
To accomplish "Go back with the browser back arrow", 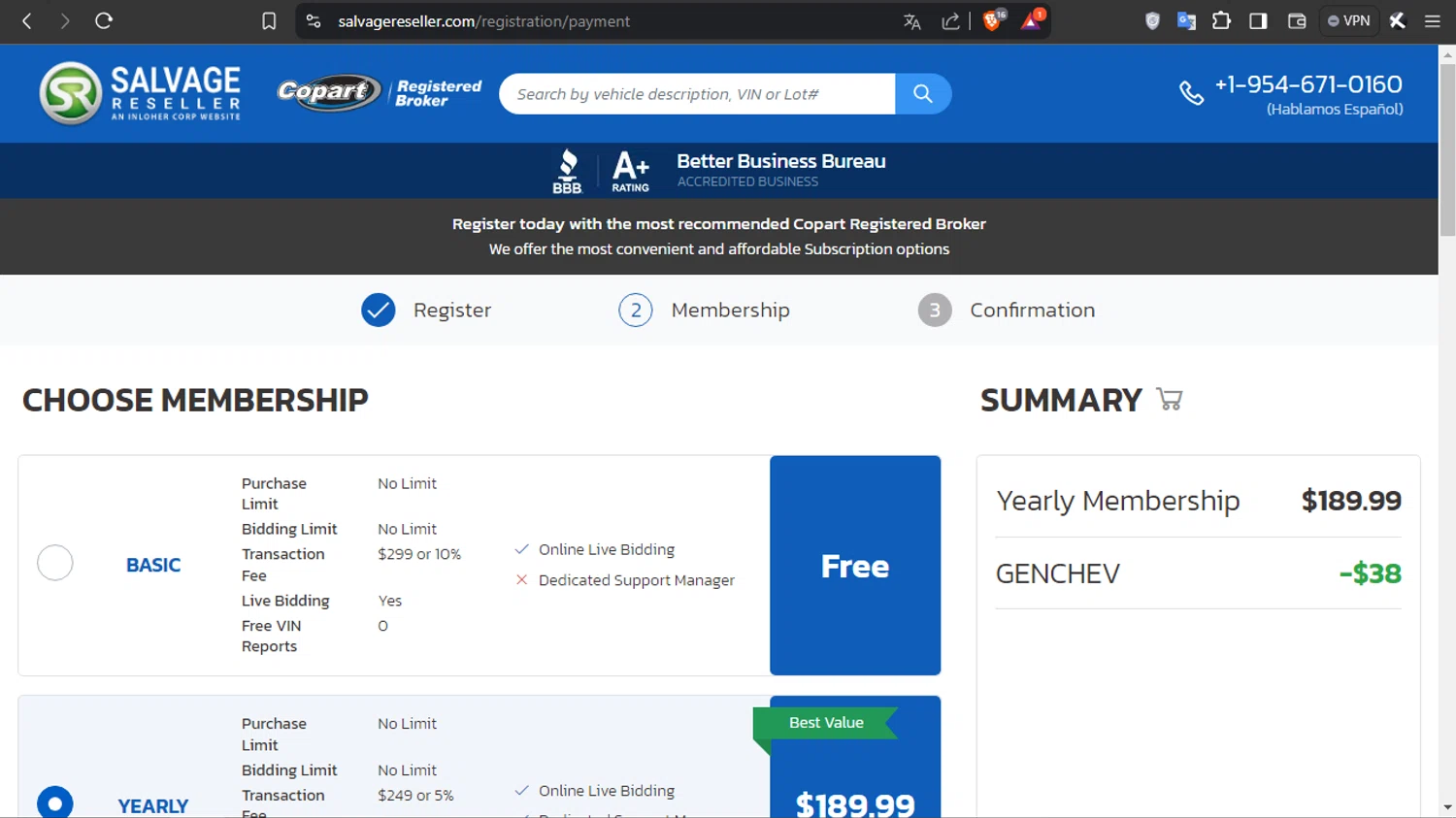I will point(27,20).
